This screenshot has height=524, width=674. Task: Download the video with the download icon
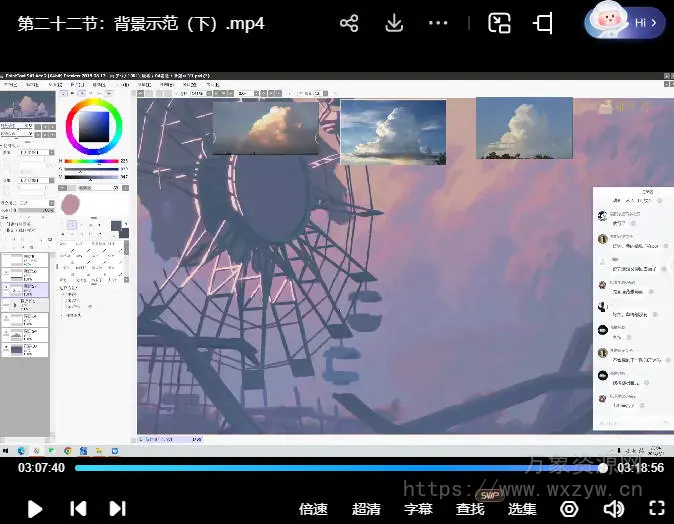pyautogui.click(x=394, y=23)
